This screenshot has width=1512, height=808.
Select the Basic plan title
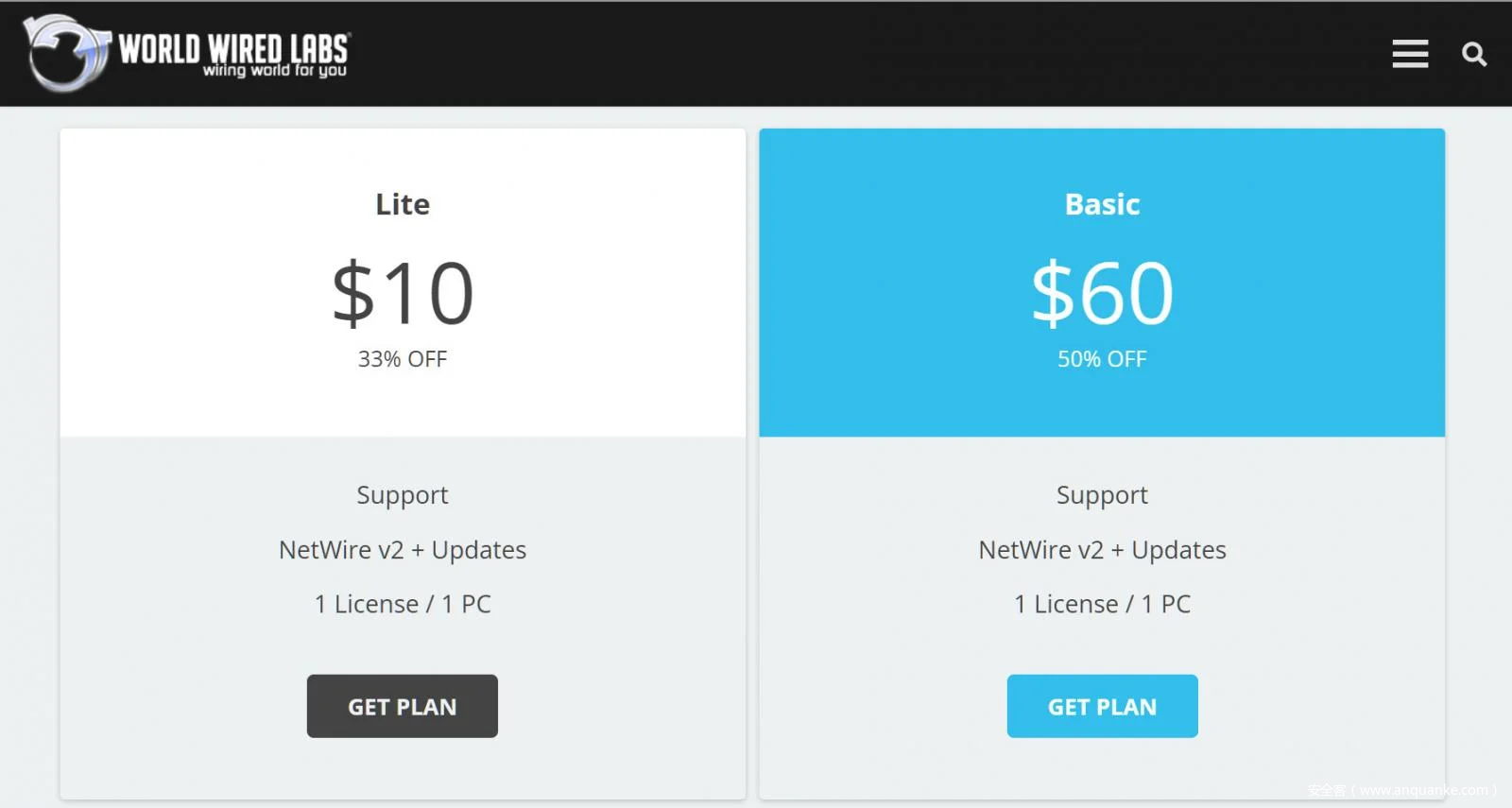click(x=1102, y=204)
